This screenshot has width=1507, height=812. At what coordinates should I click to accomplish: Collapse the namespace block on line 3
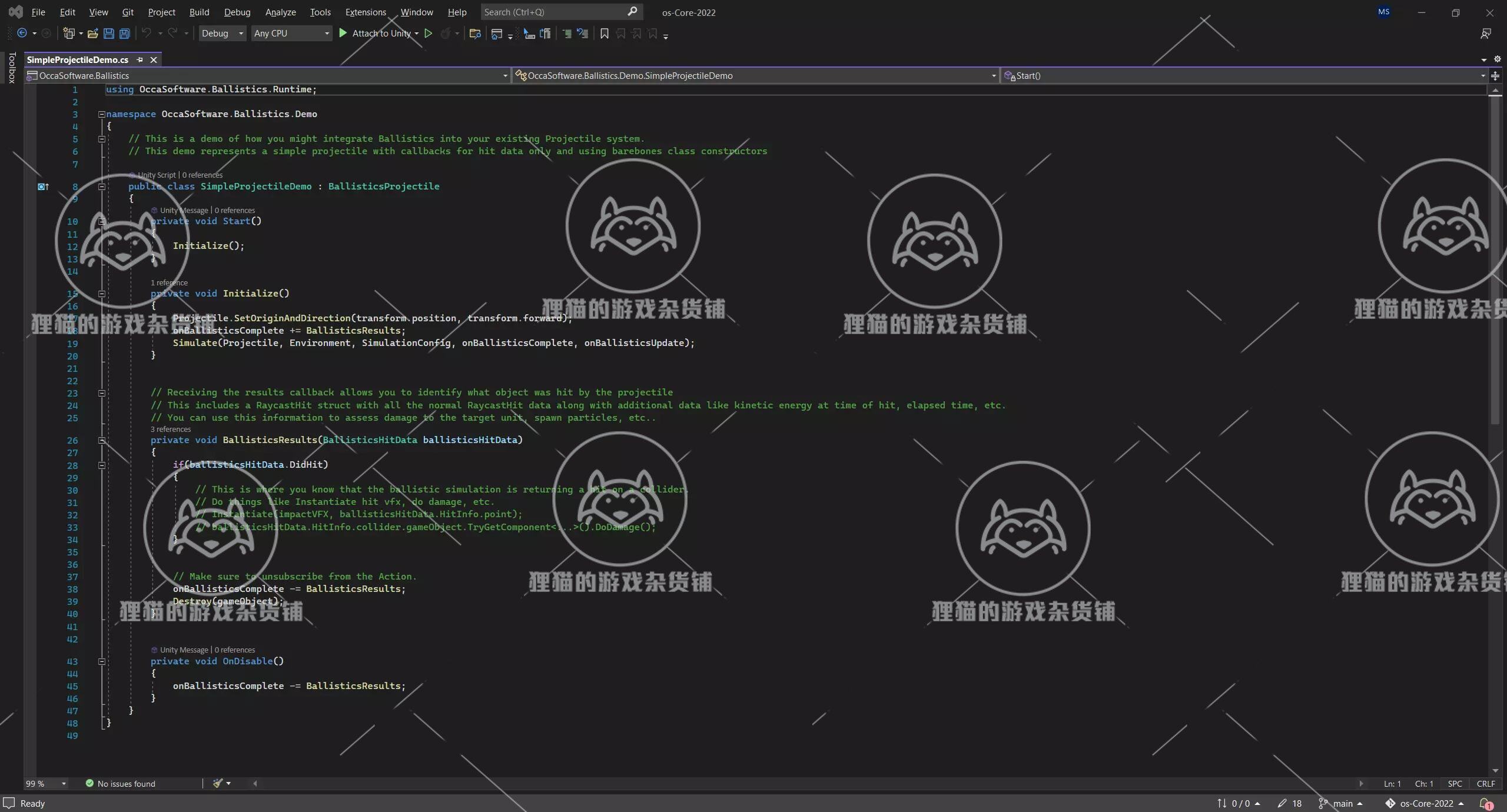pyautogui.click(x=101, y=114)
